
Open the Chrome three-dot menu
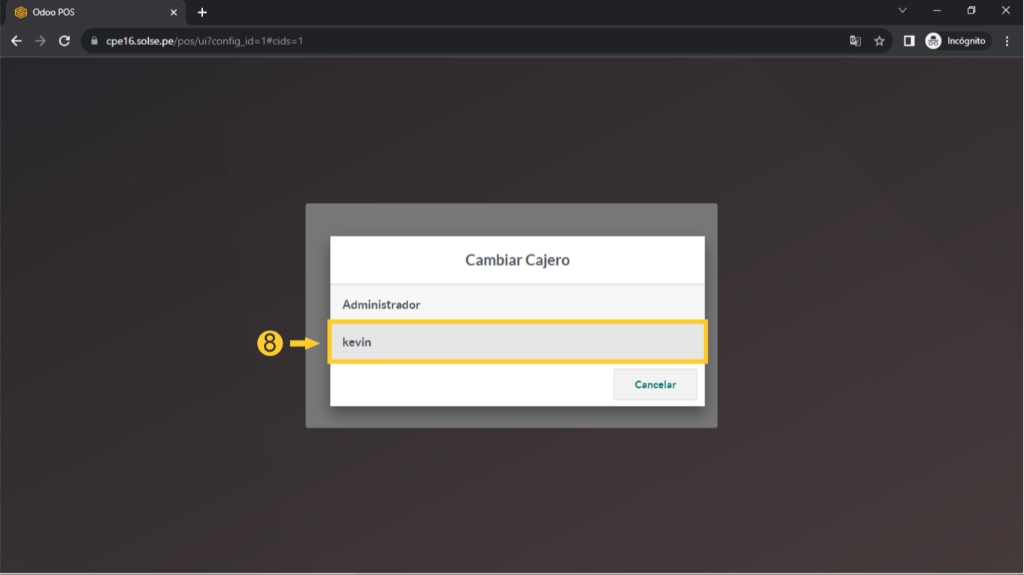click(1007, 41)
